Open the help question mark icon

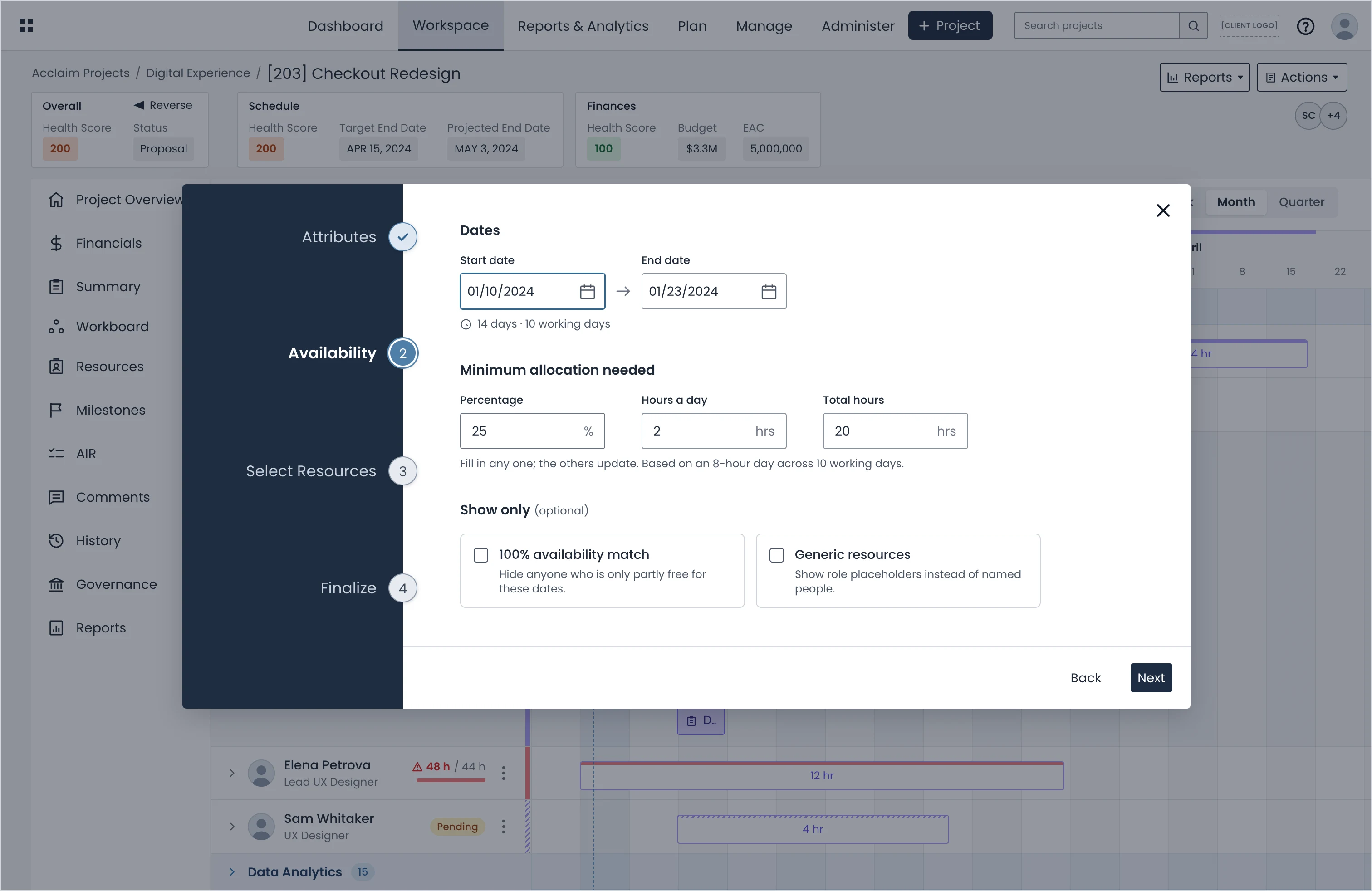click(1305, 26)
